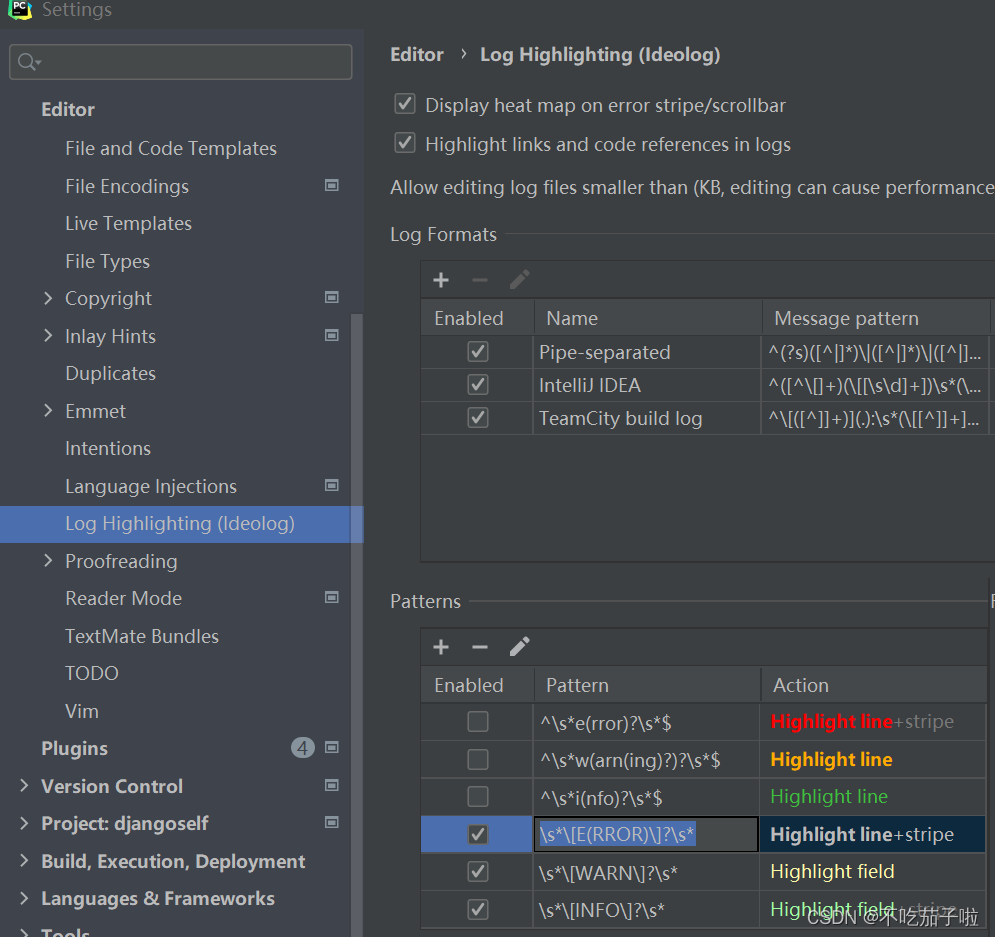The height and width of the screenshot is (937, 995).
Task: Open File Types settings page
Action: 107,261
